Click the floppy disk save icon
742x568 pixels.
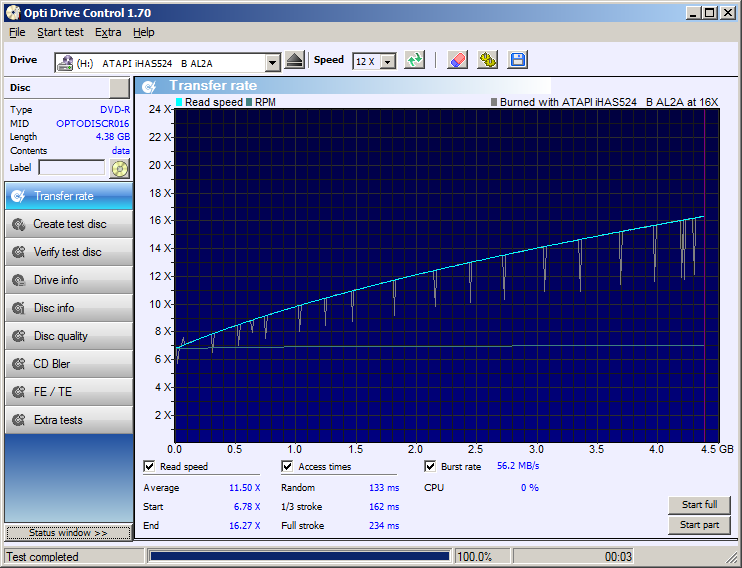click(517, 61)
